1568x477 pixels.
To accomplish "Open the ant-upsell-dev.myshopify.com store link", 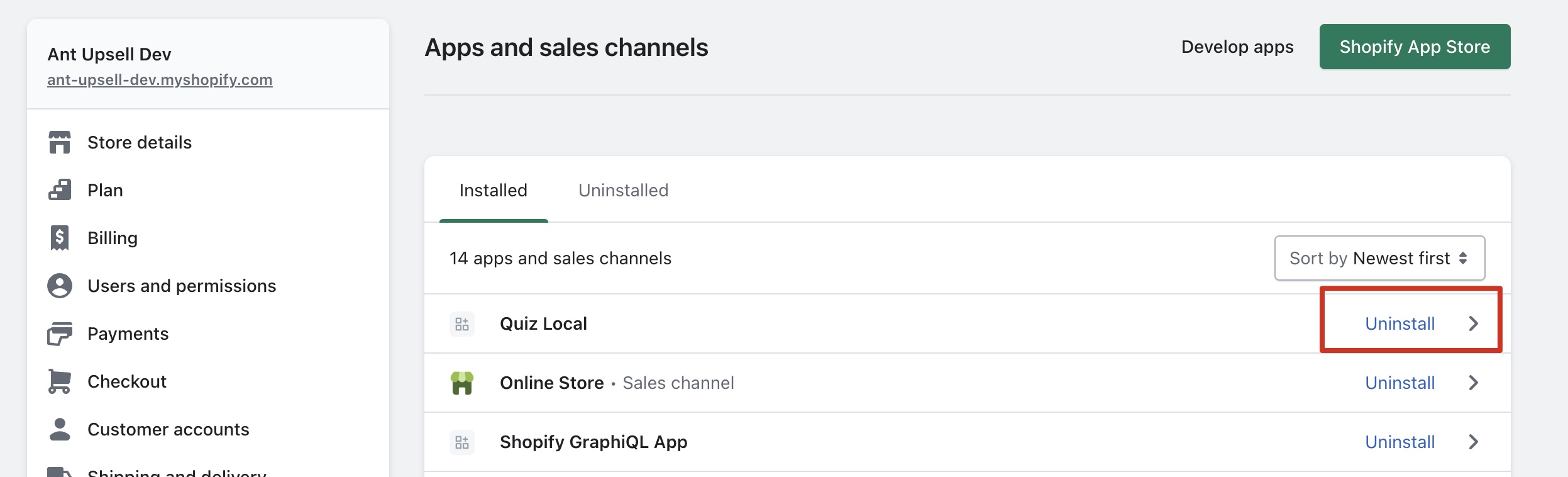I will coord(160,80).
